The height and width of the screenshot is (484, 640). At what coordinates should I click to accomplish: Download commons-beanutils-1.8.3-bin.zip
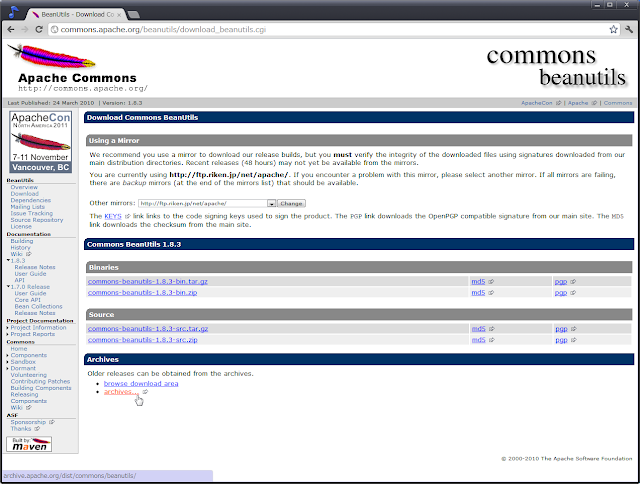pos(142,293)
